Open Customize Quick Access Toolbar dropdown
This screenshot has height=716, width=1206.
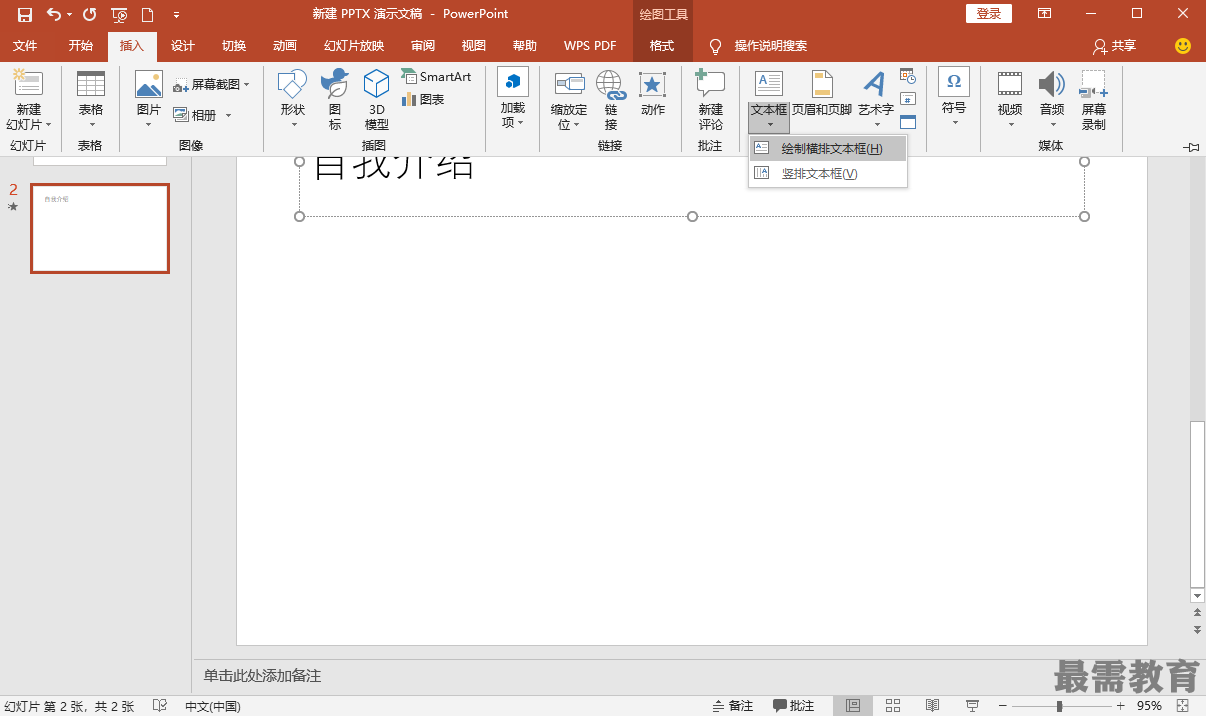click(x=177, y=15)
